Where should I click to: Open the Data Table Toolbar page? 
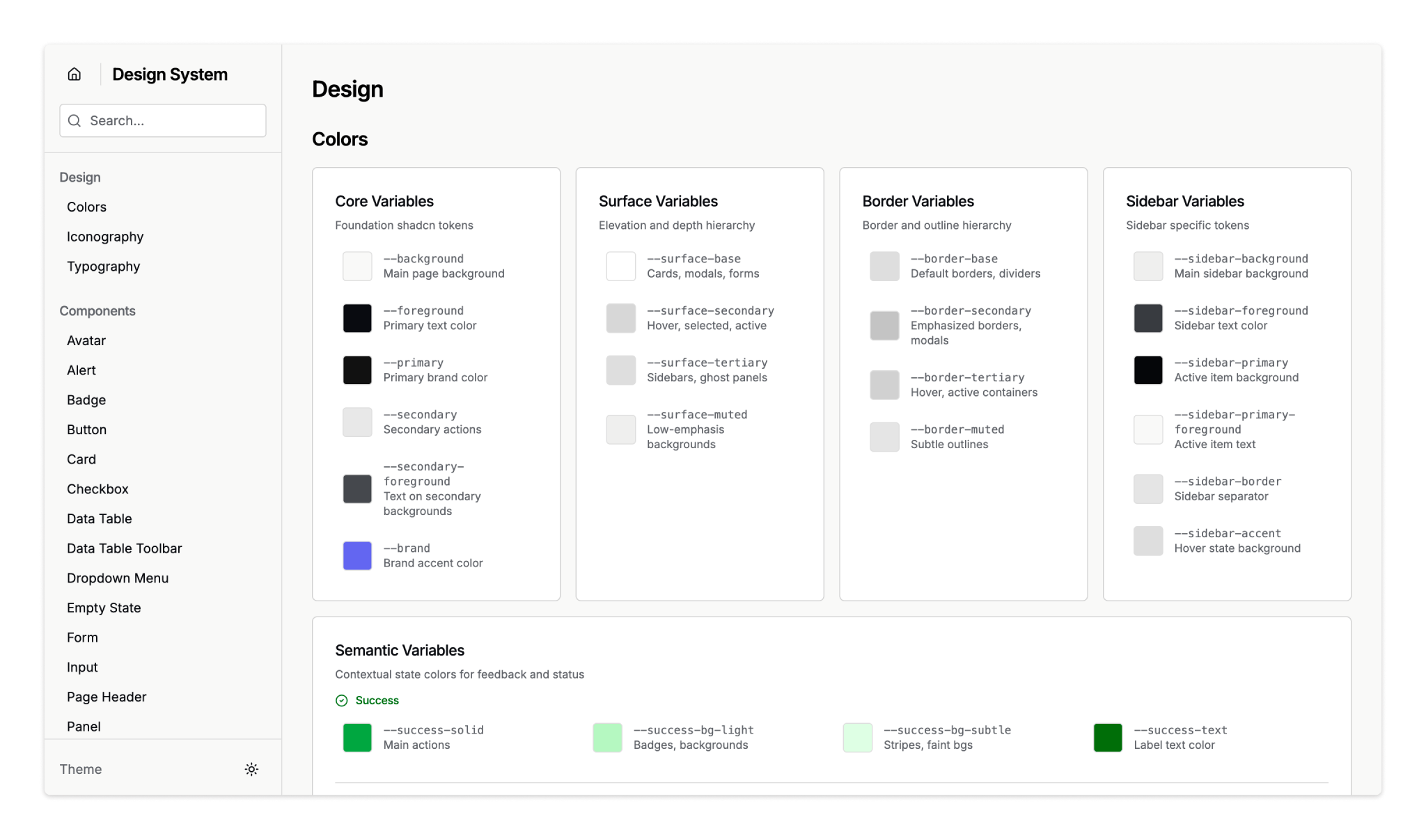point(124,548)
